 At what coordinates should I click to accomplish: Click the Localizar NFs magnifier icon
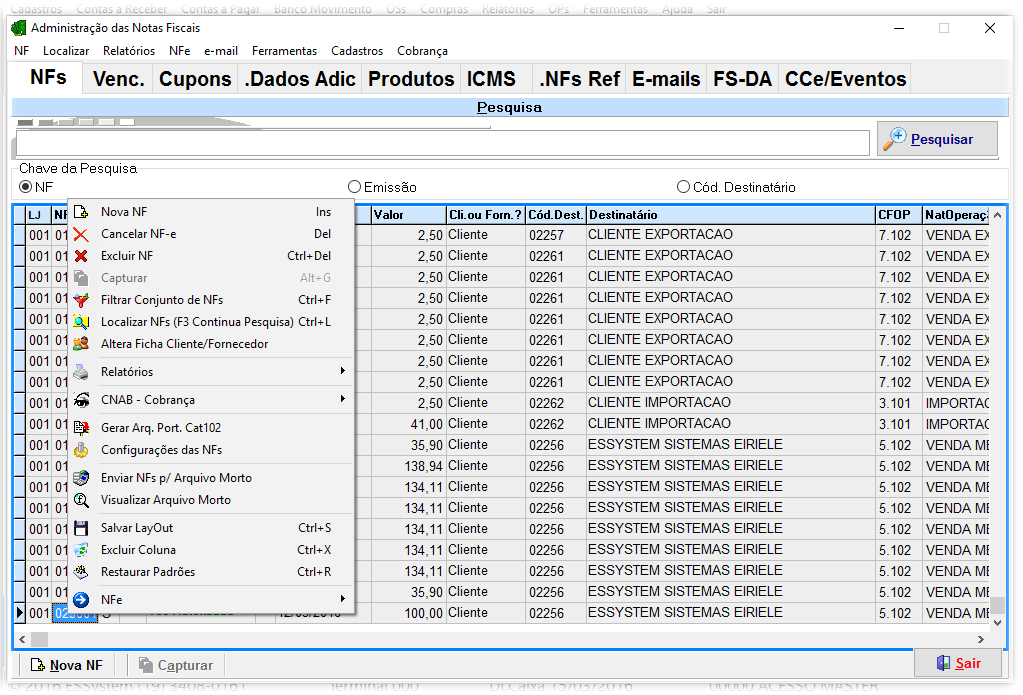point(81,322)
